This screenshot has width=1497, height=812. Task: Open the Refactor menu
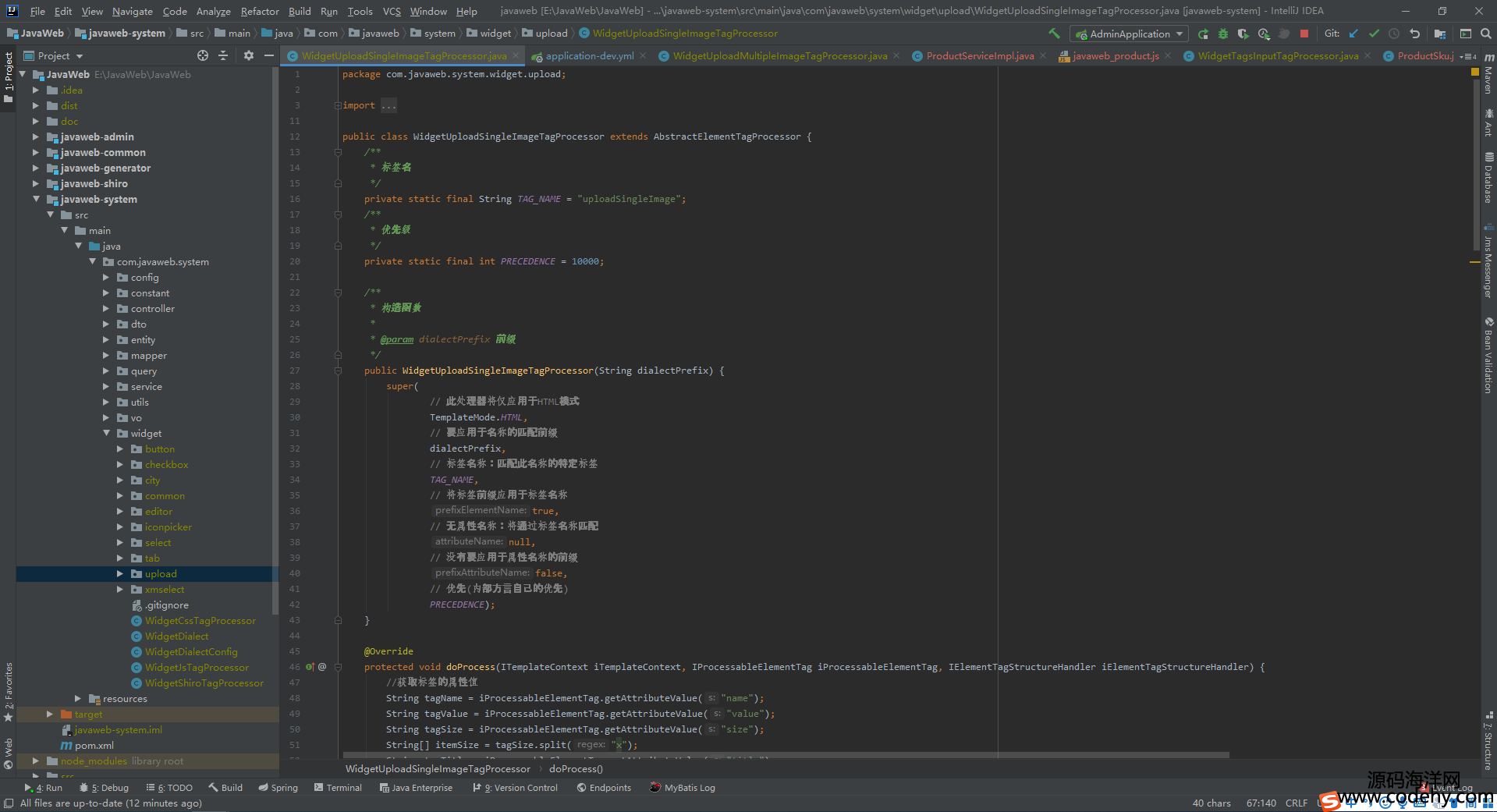point(260,11)
